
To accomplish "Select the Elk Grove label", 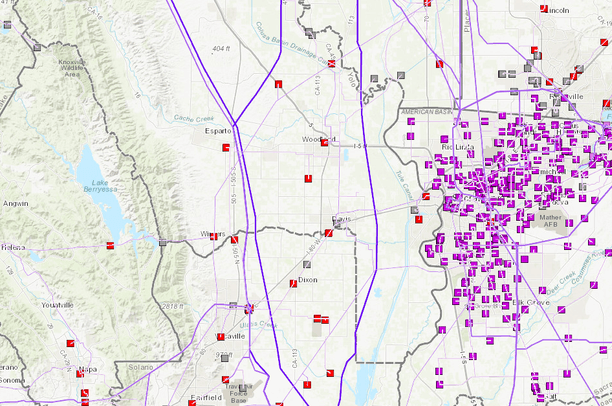I will coord(531,302).
